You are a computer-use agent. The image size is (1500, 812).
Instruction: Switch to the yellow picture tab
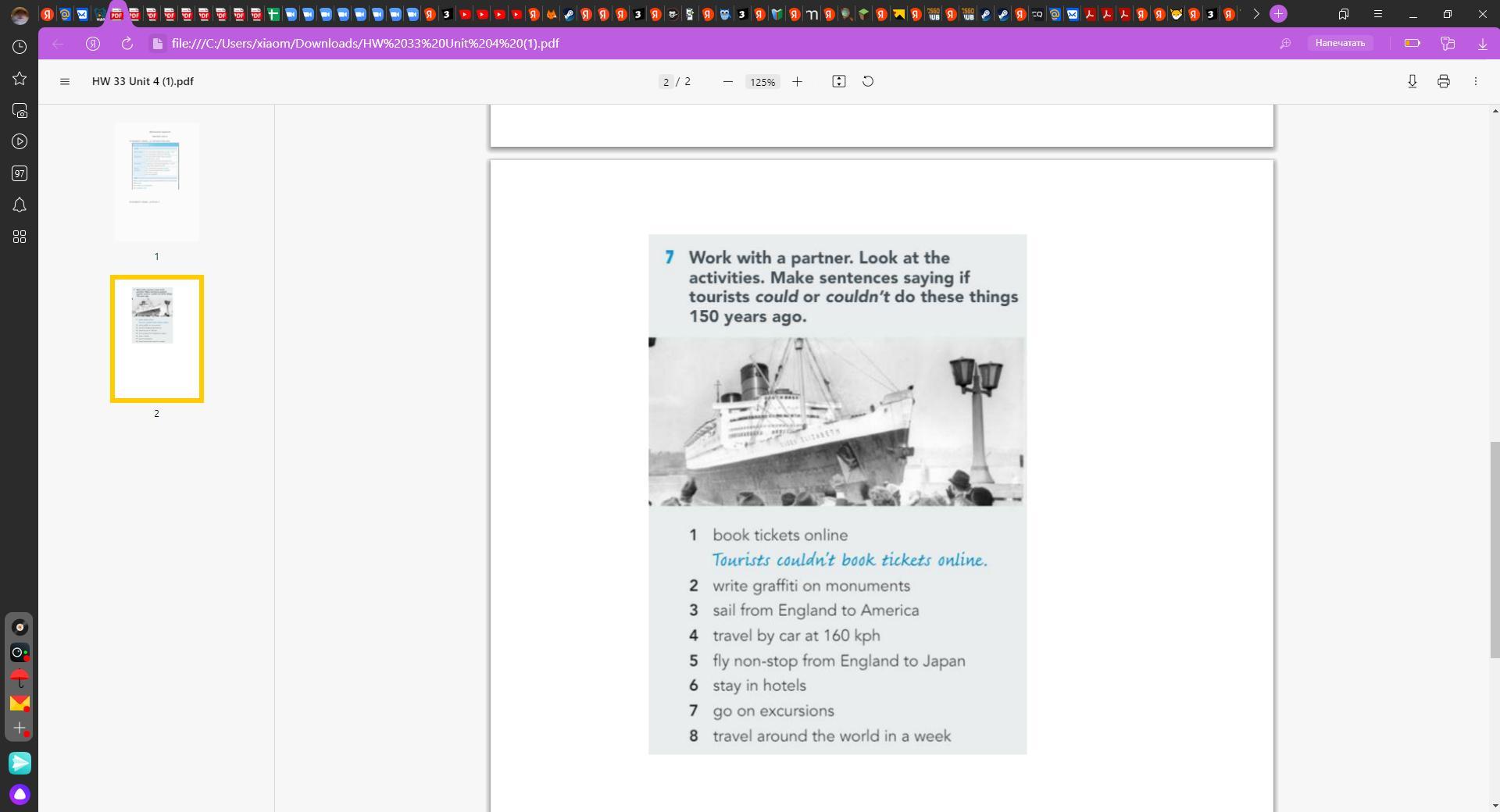[x=898, y=14]
